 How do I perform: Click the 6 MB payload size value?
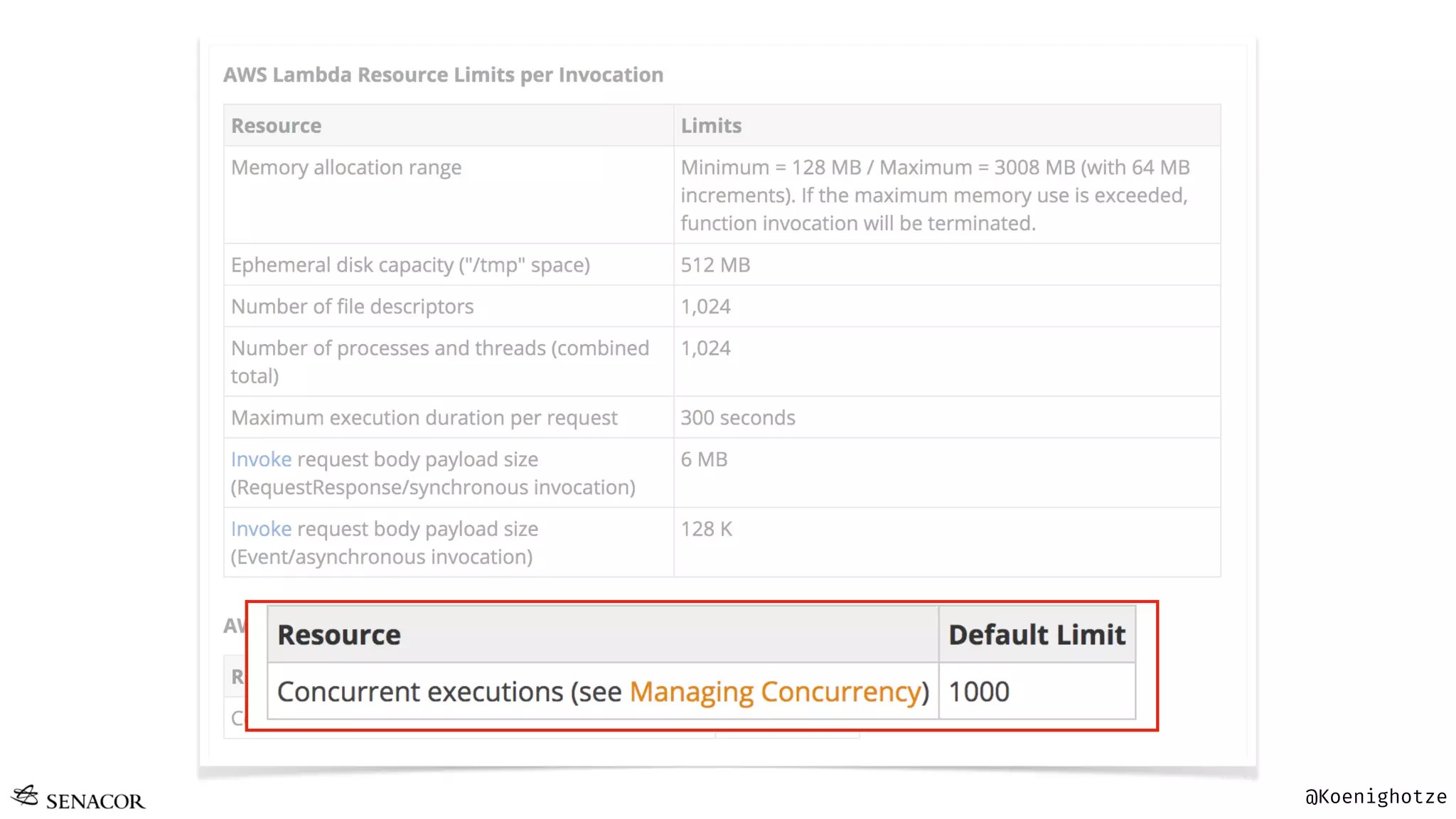point(704,460)
